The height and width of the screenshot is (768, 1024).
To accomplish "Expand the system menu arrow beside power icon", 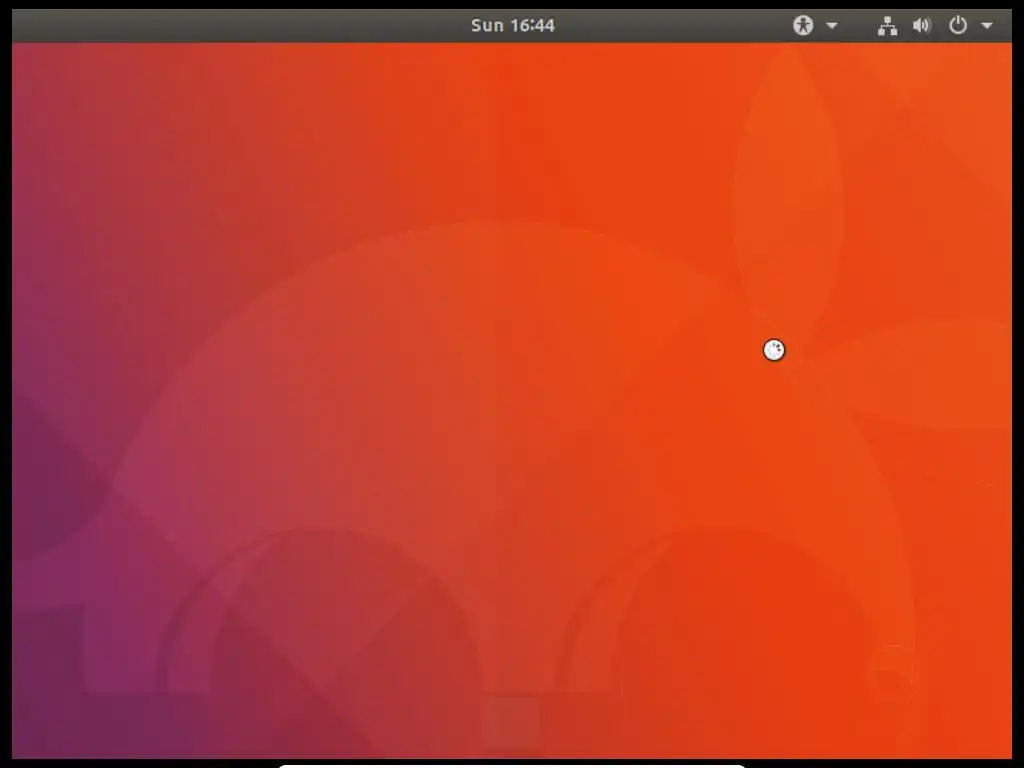I will pos(987,25).
